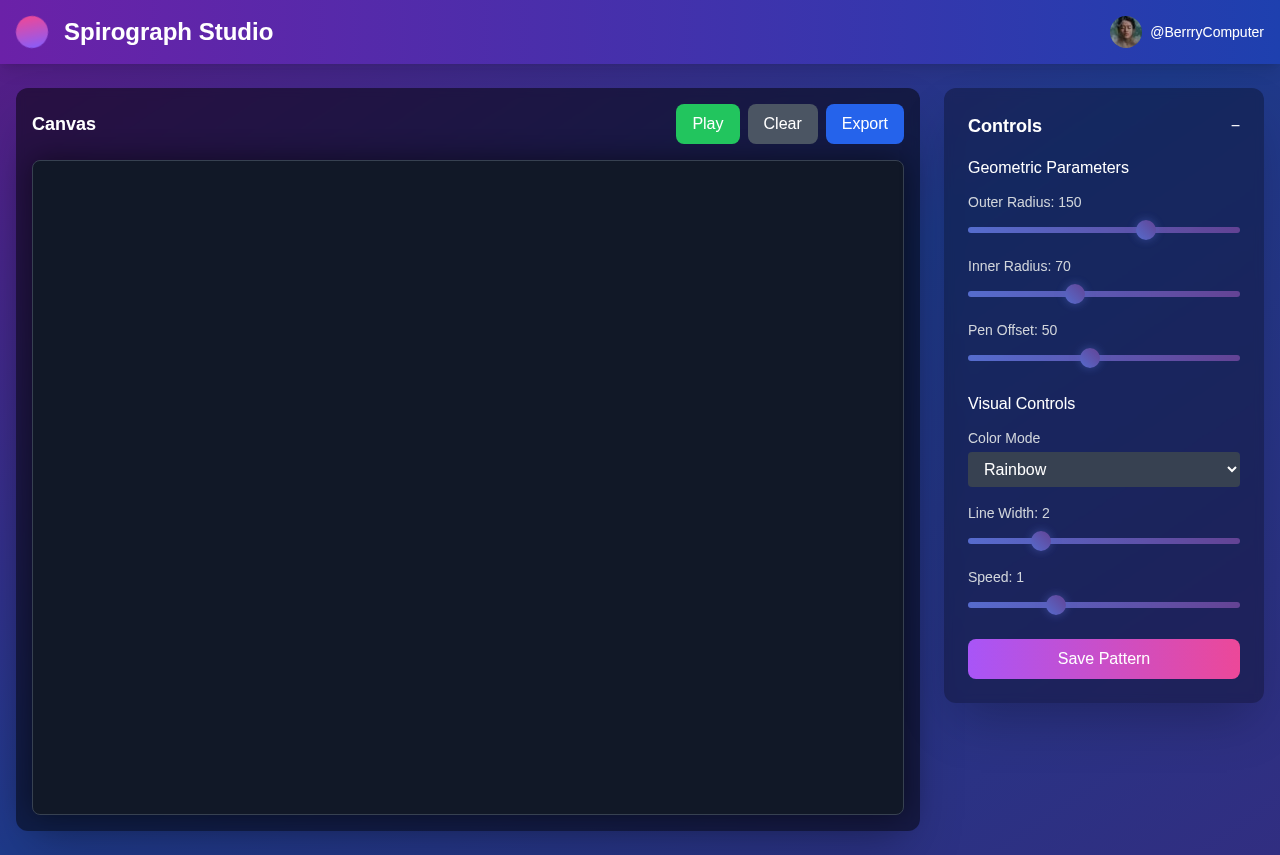Click the Speed slider handle
This screenshot has height=855, width=1280.
pyautogui.click(x=1056, y=605)
